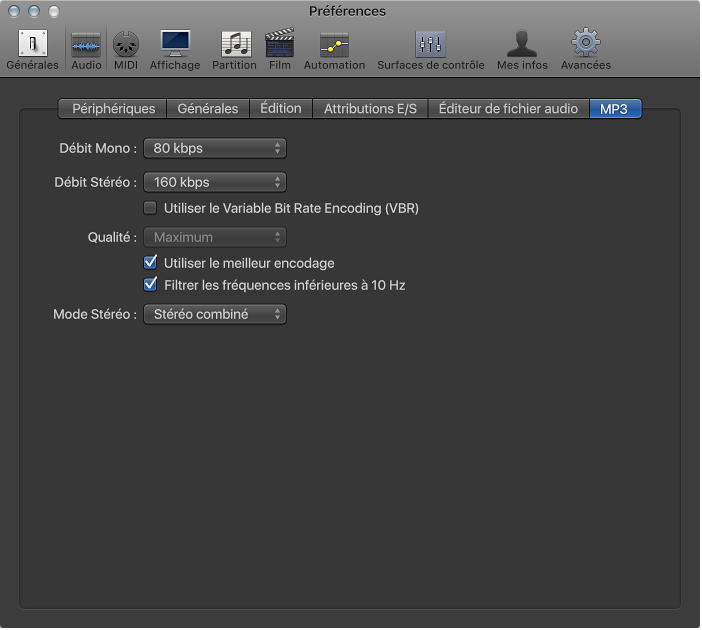Open the Mode Stéréo dropdown
This screenshot has height=630, width=702.
coord(215,314)
